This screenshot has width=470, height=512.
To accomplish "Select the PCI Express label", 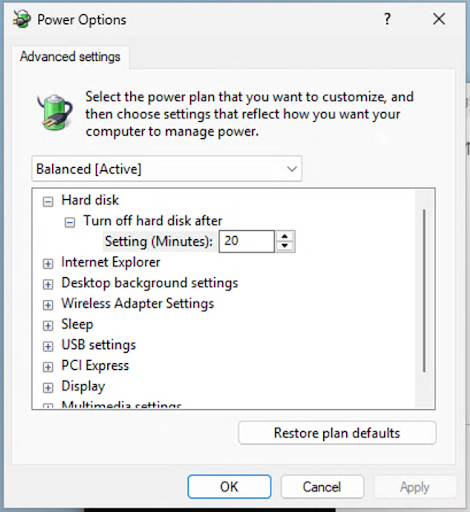I will click(x=95, y=366).
